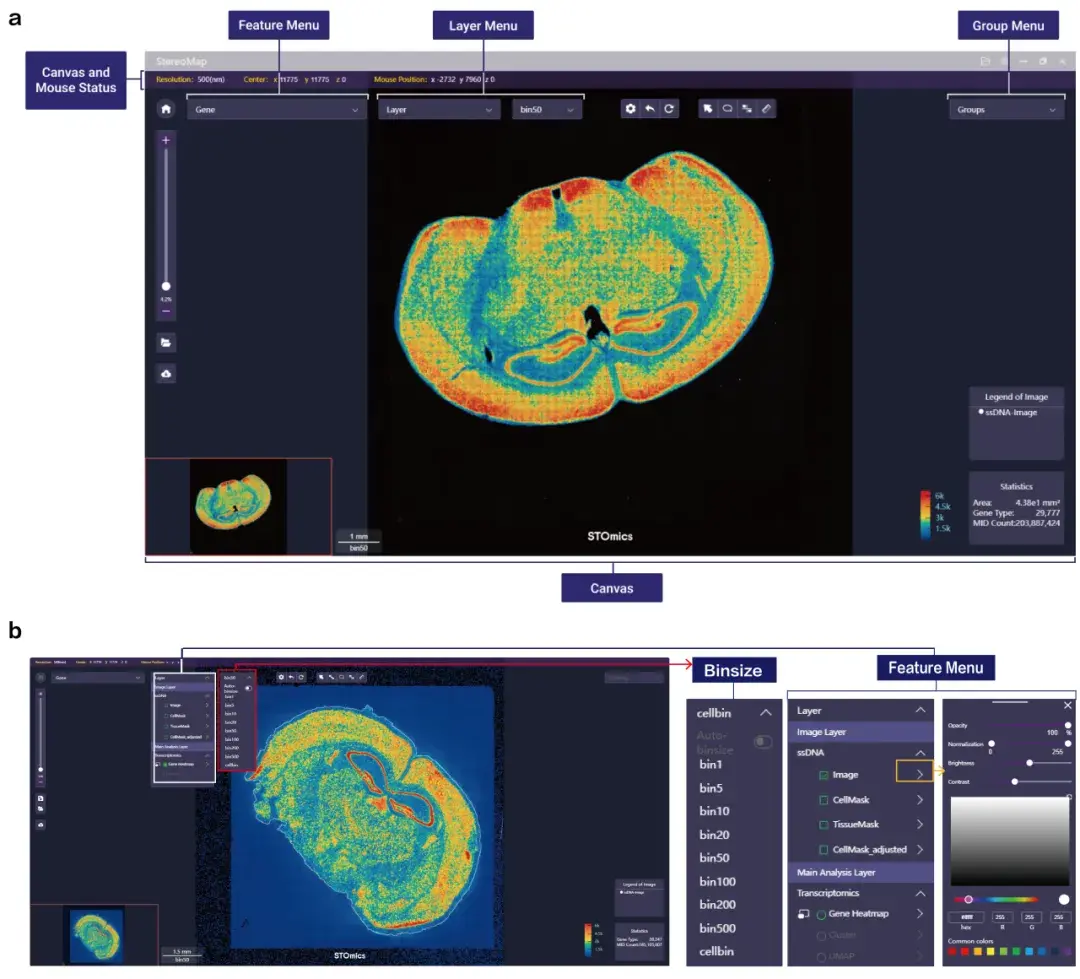The height and width of the screenshot is (979, 1080).
Task: Click the undo arrow in the canvas toolbar
Action: [x=650, y=109]
